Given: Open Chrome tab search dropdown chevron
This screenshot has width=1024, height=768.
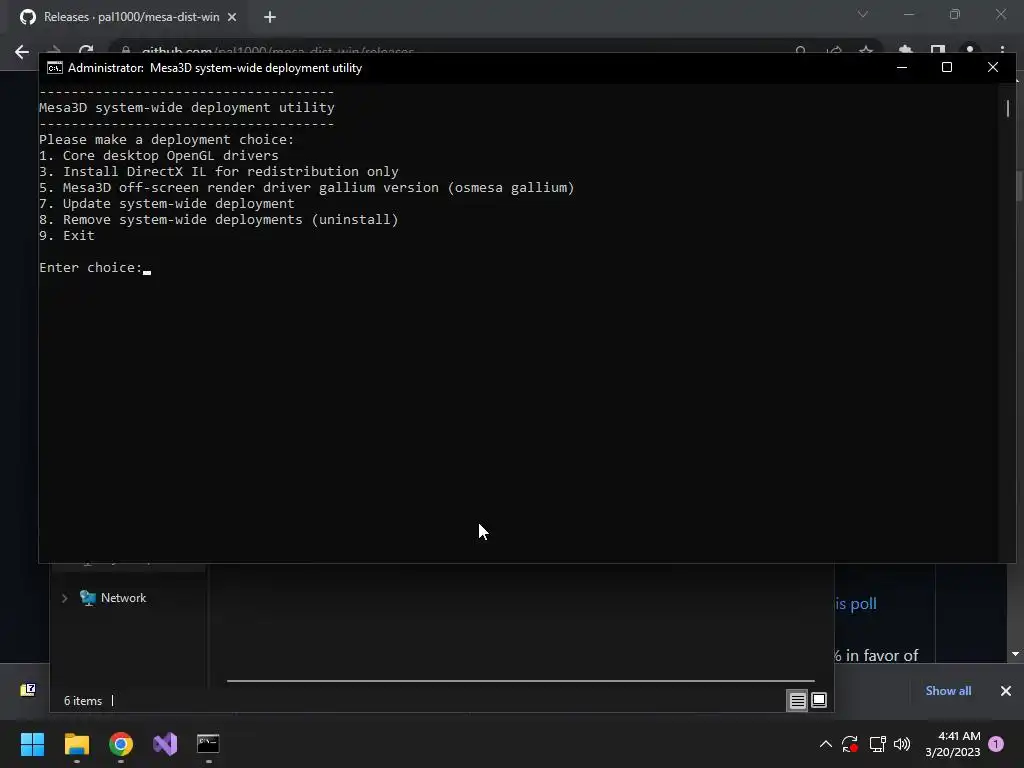Looking at the screenshot, I should (863, 14).
